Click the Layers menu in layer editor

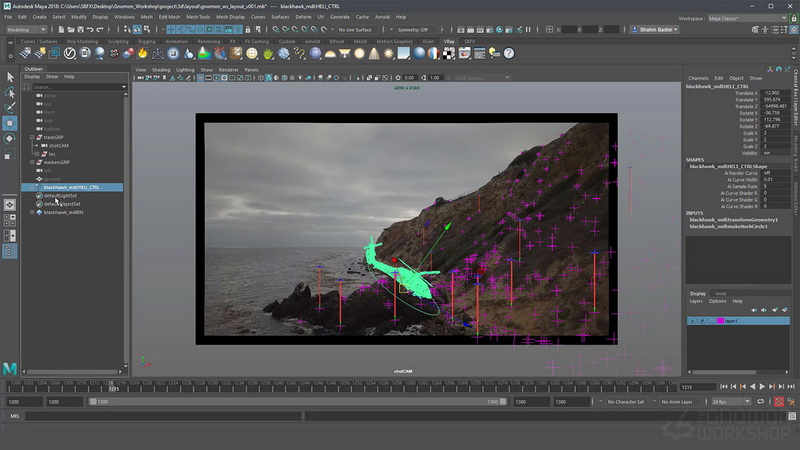(696, 301)
